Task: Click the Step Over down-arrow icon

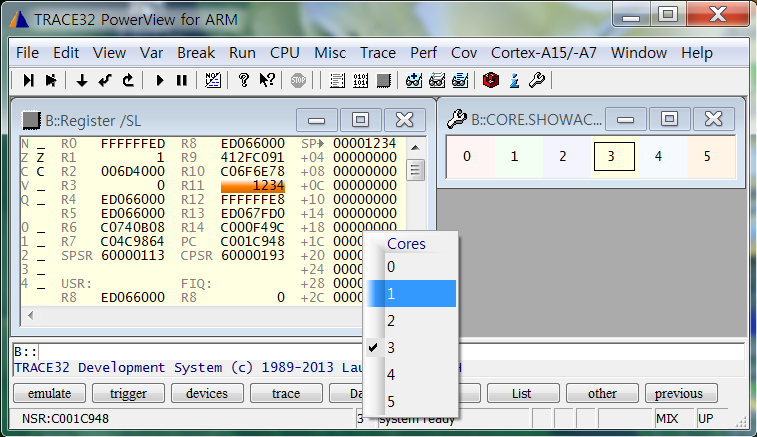Action: click(x=81, y=80)
